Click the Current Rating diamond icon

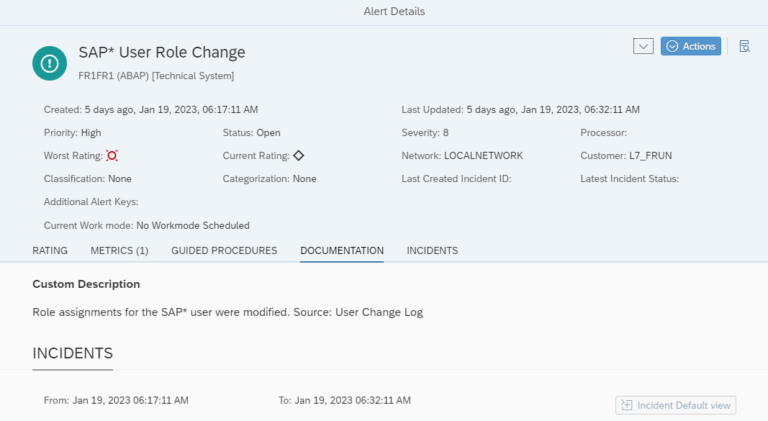(x=298, y=156)
